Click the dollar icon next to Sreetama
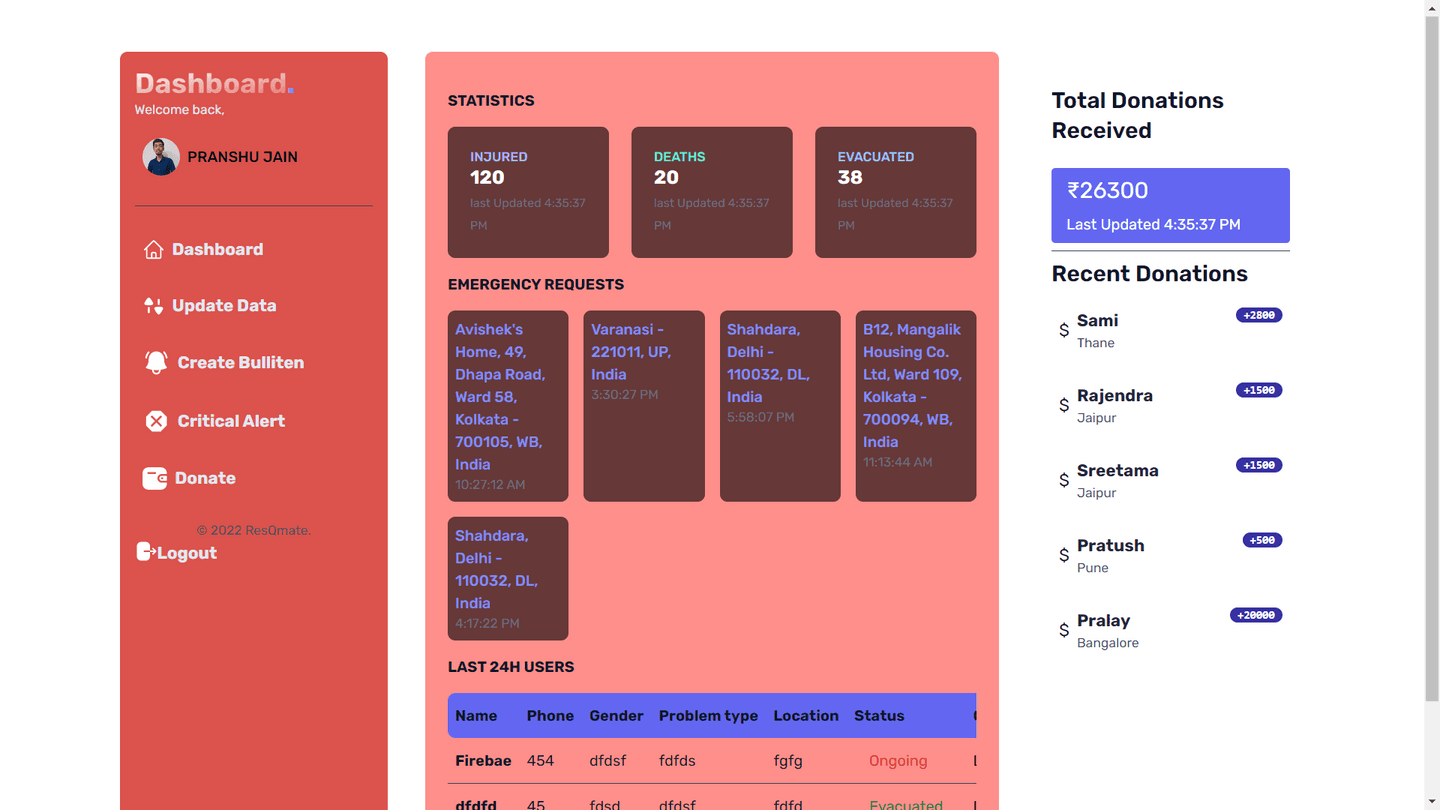 pyautogui.click(x=1064, y=480)
